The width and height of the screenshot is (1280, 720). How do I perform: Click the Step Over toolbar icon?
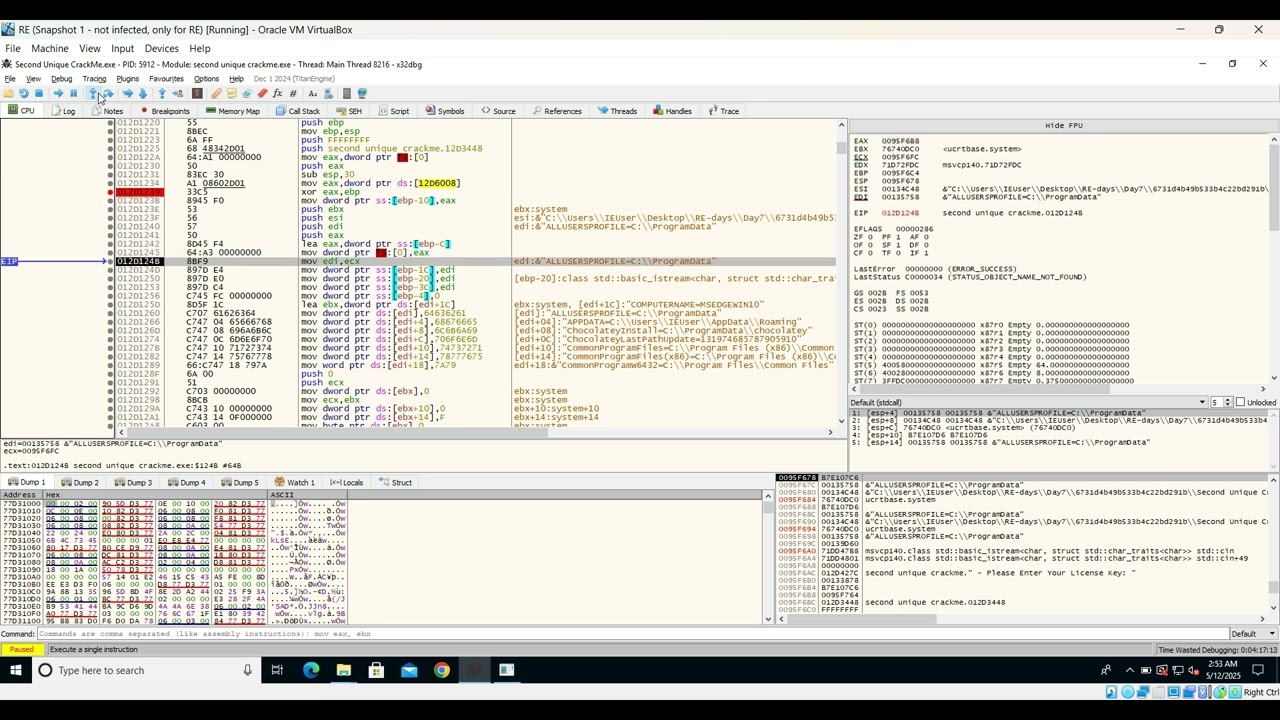[x=108, y=93]
